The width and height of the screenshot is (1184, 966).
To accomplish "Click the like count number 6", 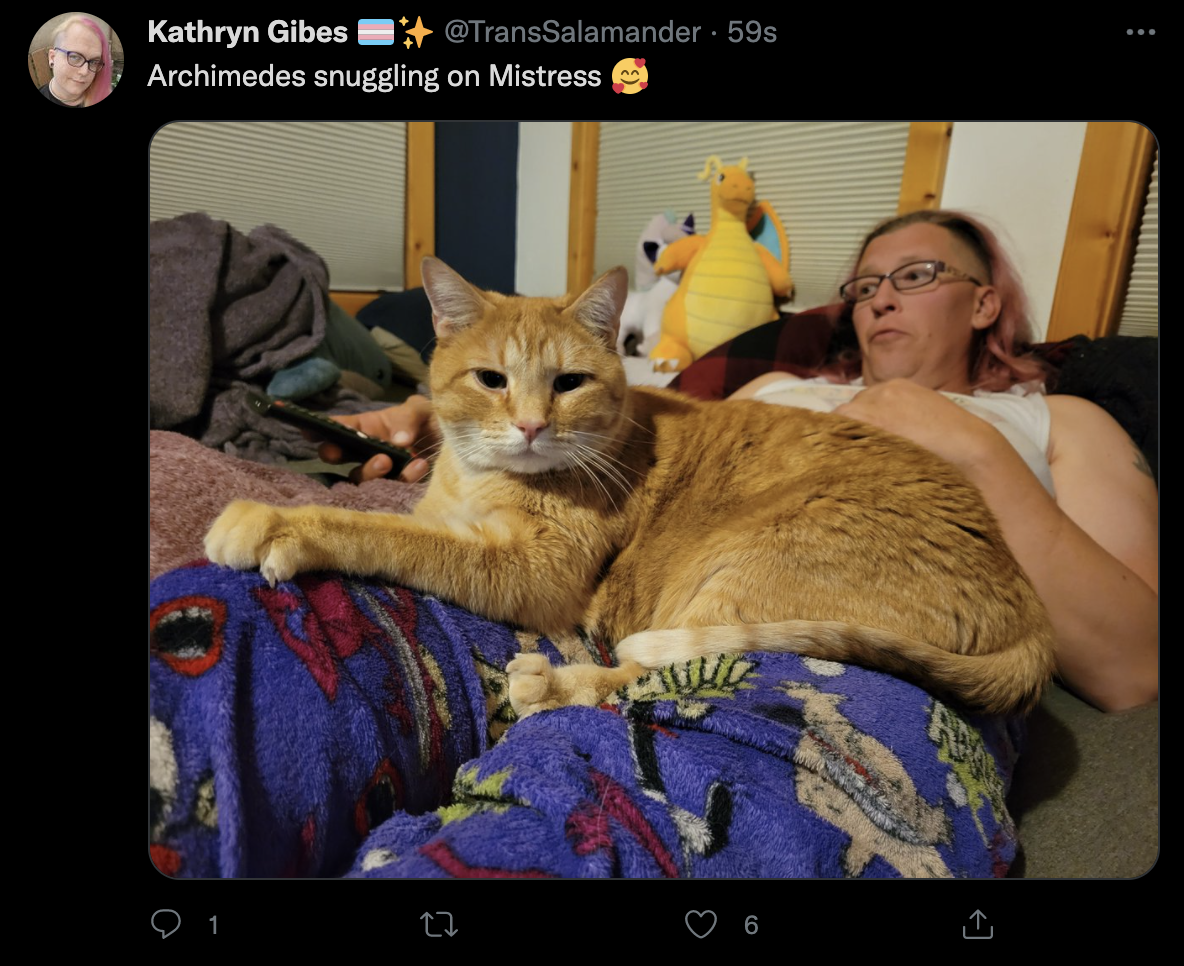I will pyautogui.click(x=751, y=924).
